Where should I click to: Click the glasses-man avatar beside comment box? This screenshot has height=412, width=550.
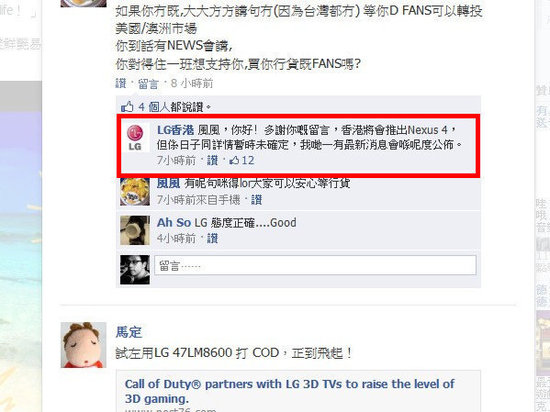point(135,269)
